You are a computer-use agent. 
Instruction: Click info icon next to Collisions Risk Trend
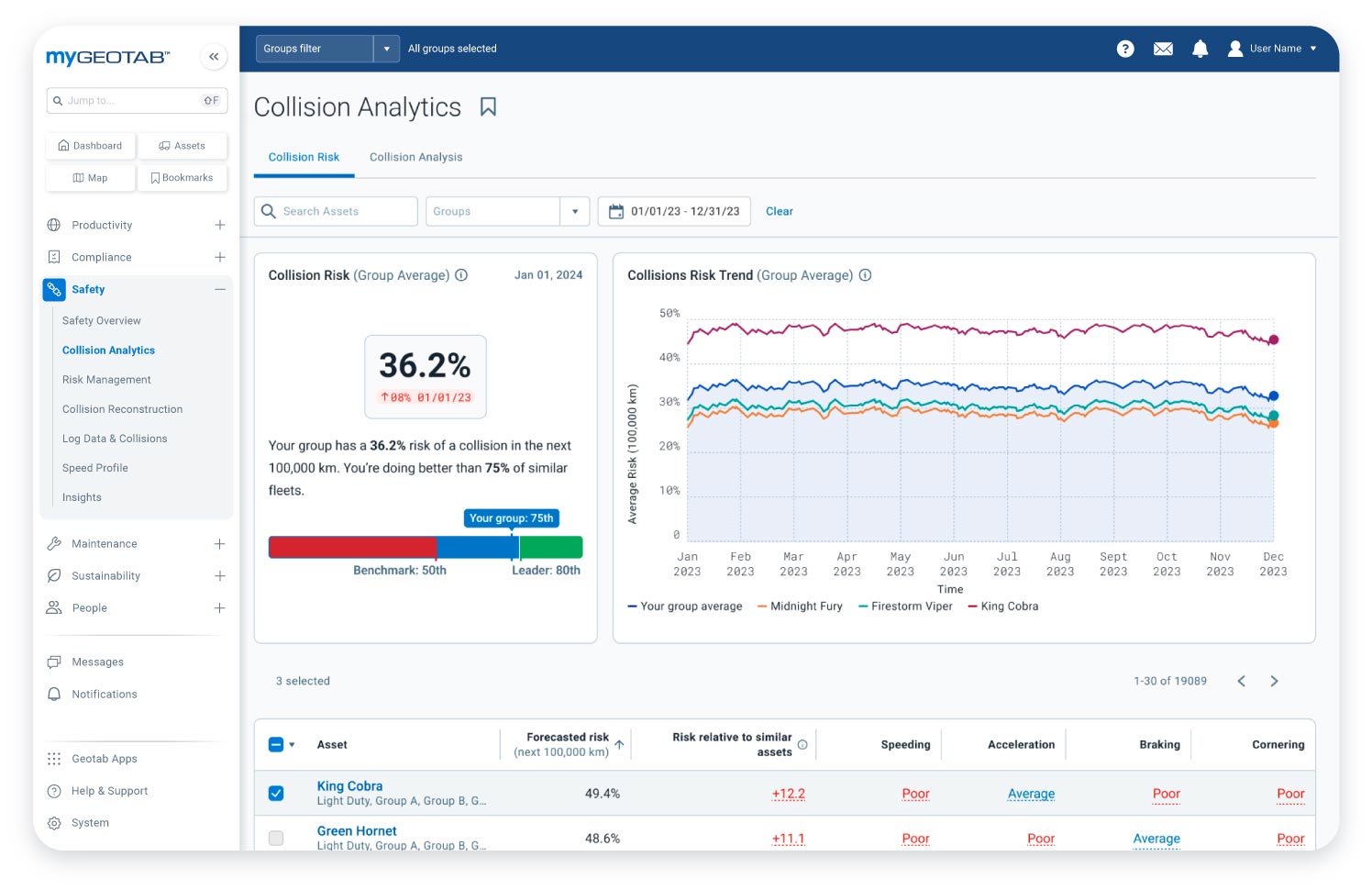865,275
